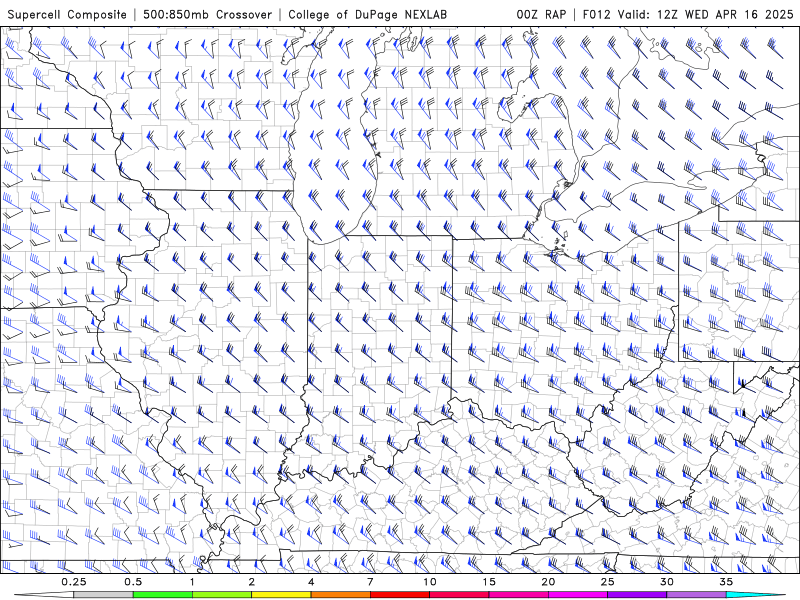This screenshot has width=800, height=600.
Task: Pick the purple color bar segment after 25
Action: click(x=637, y=595)
